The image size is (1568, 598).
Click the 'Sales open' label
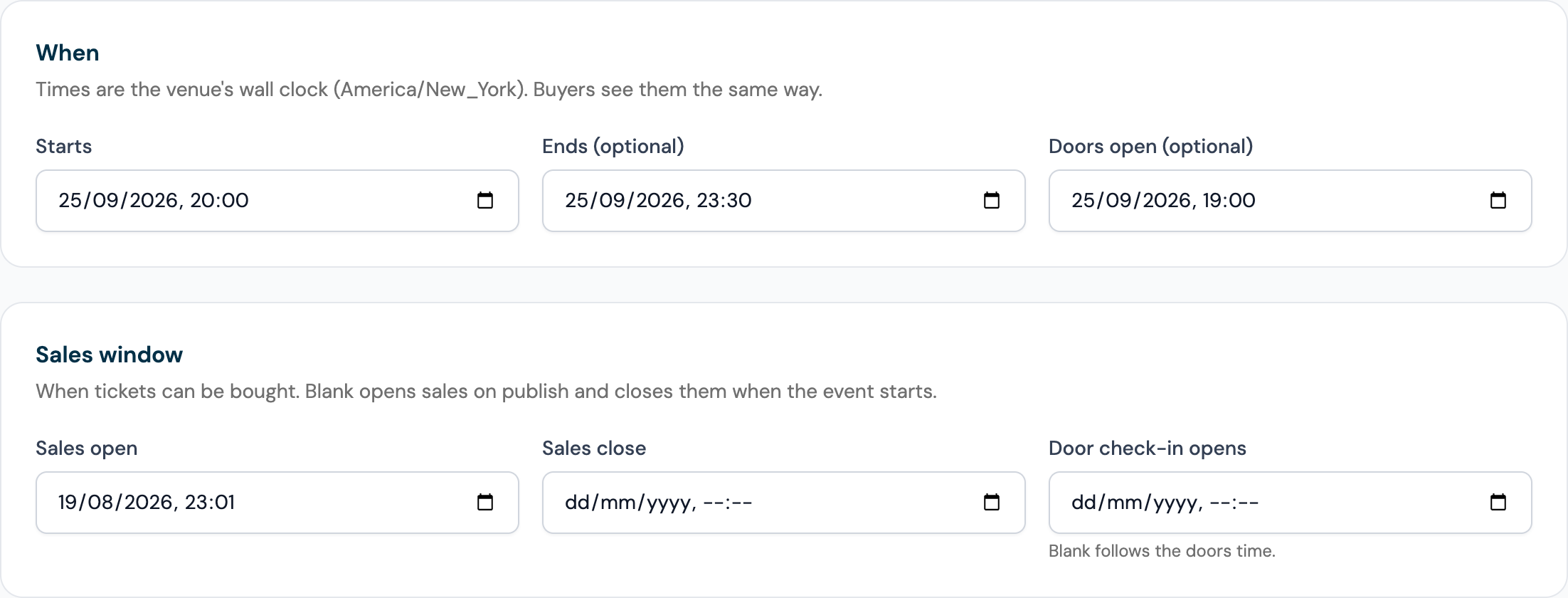(87, 448)
